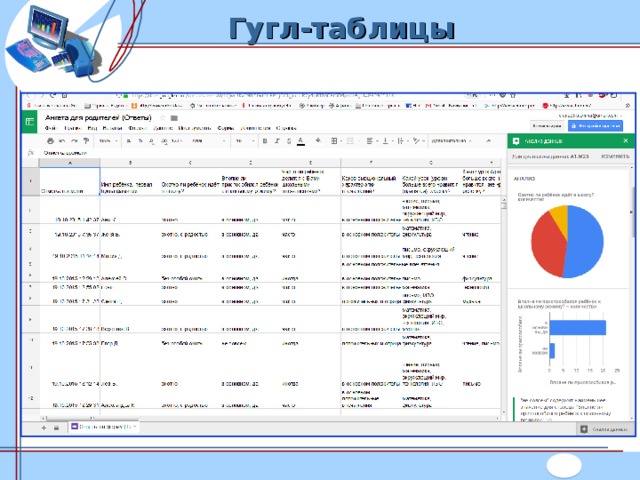
Task: Click the Анализ данных button at bottom right
Action: coord(604,429)
